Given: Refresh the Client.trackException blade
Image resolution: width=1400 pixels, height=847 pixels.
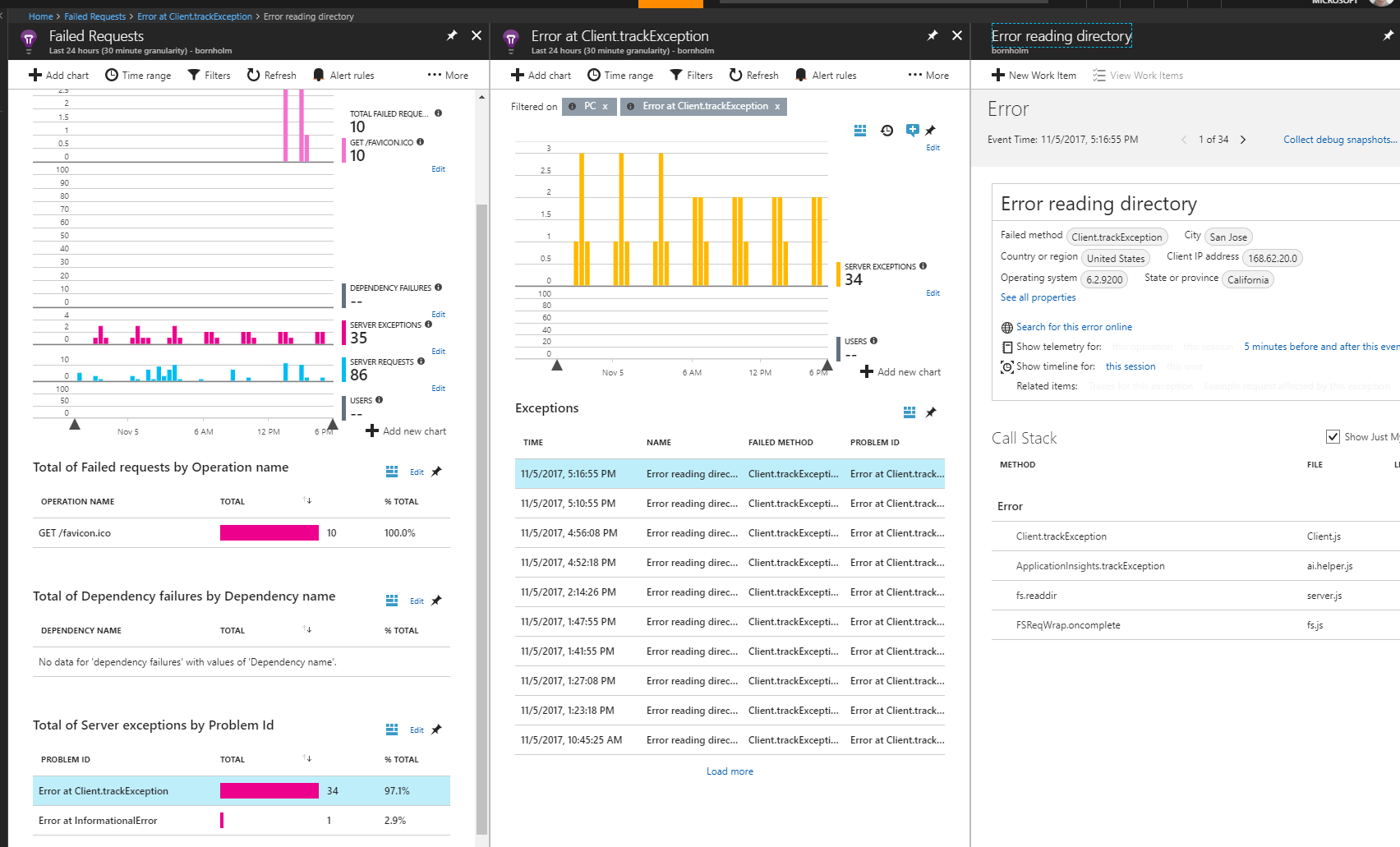Looking at the screenshot, I should click(x=754, y=75).
